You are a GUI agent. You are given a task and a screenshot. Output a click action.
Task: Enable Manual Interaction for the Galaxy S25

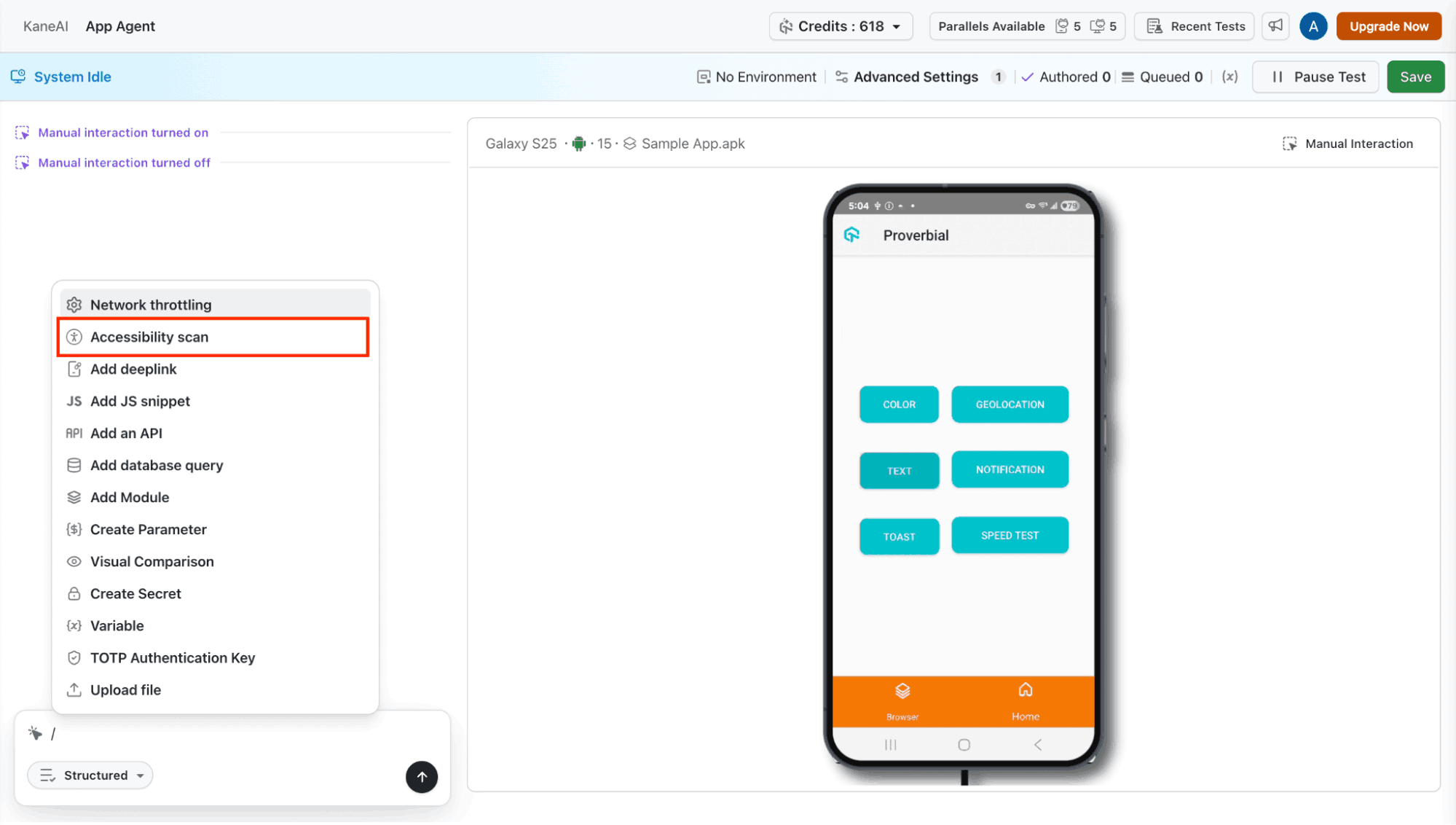1347,143
